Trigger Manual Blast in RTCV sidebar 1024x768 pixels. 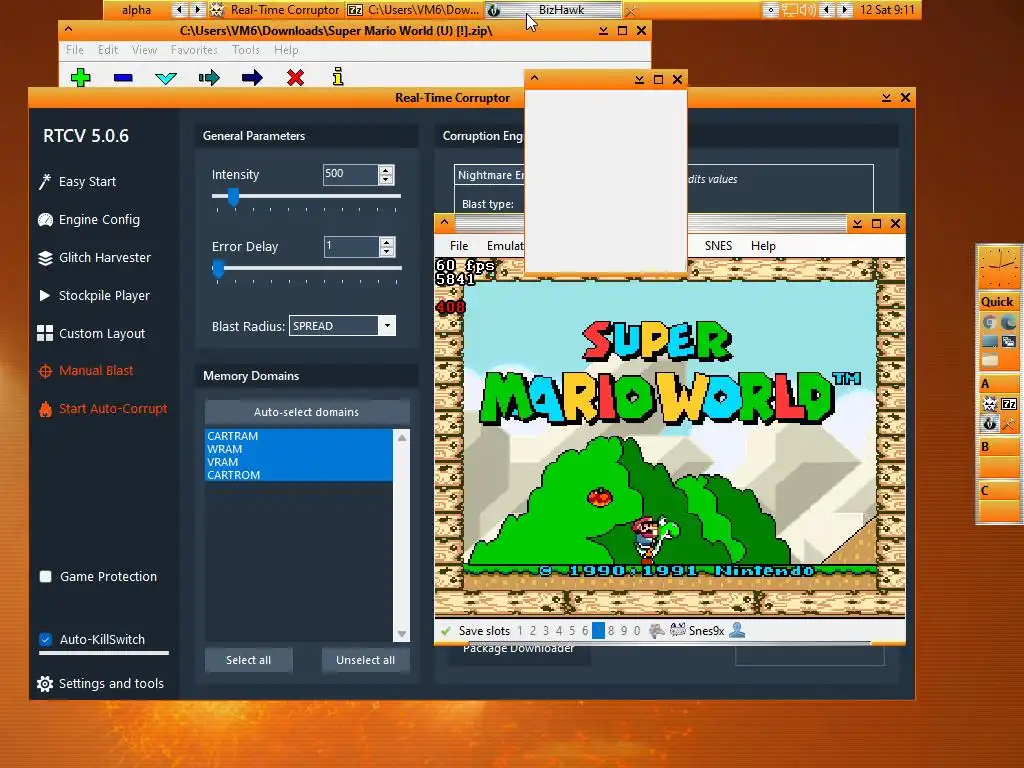point(86,371)
